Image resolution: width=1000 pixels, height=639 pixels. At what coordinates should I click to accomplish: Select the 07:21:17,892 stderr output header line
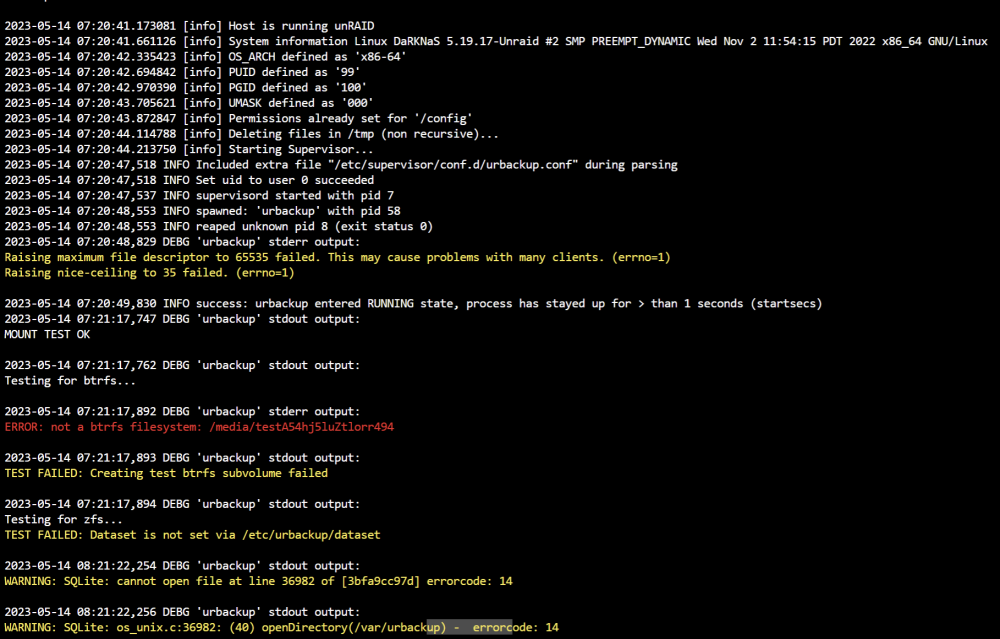tap(182, 411)
